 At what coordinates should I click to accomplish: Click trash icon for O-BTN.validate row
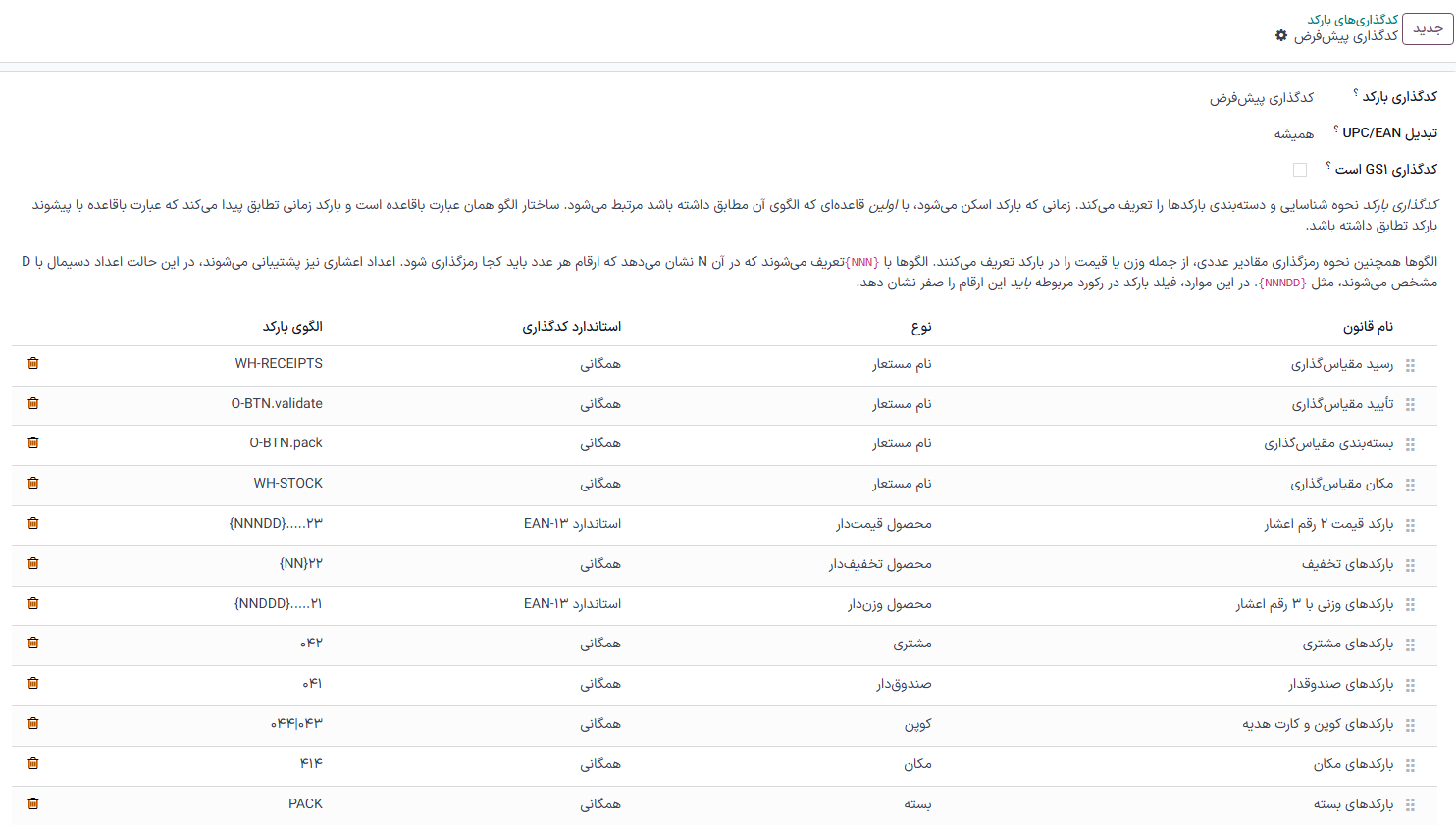[x=33, y=404]
